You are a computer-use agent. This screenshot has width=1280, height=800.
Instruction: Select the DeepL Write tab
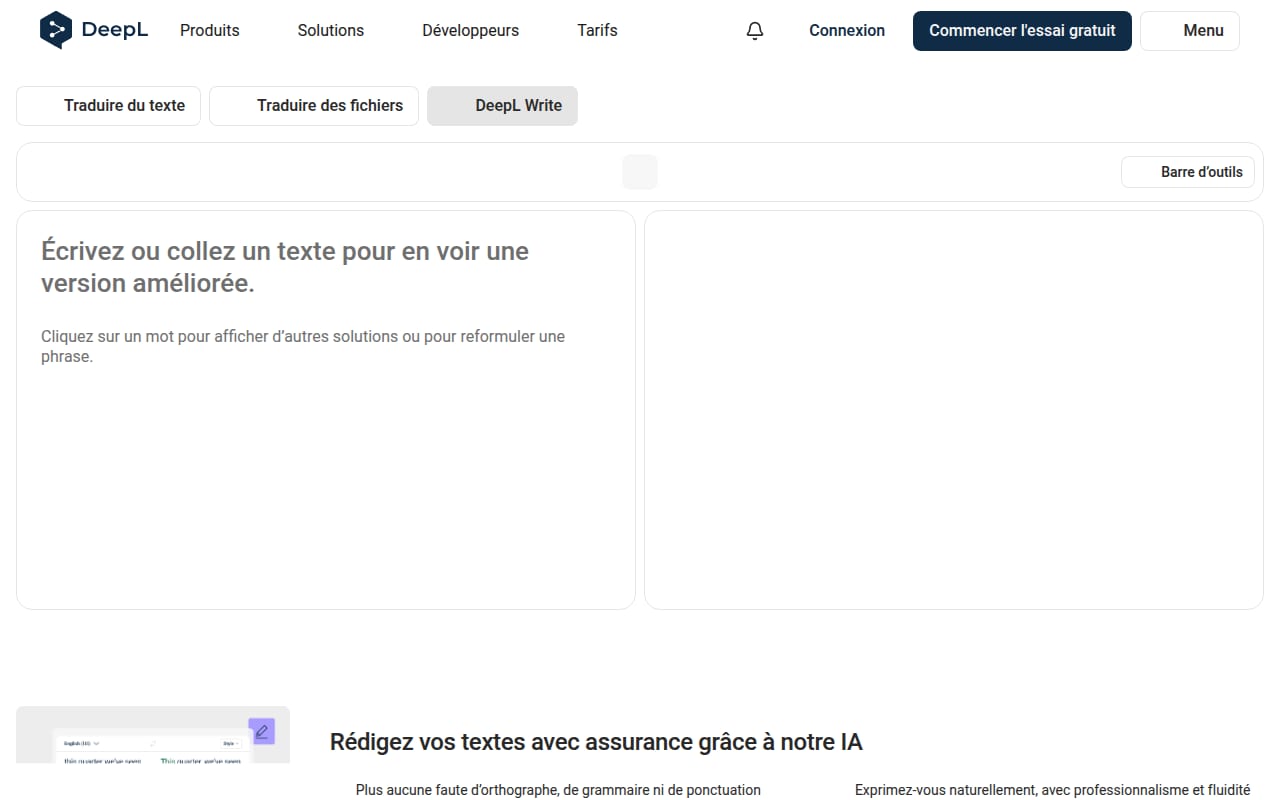pyautogui.click(x=502, y=106)
